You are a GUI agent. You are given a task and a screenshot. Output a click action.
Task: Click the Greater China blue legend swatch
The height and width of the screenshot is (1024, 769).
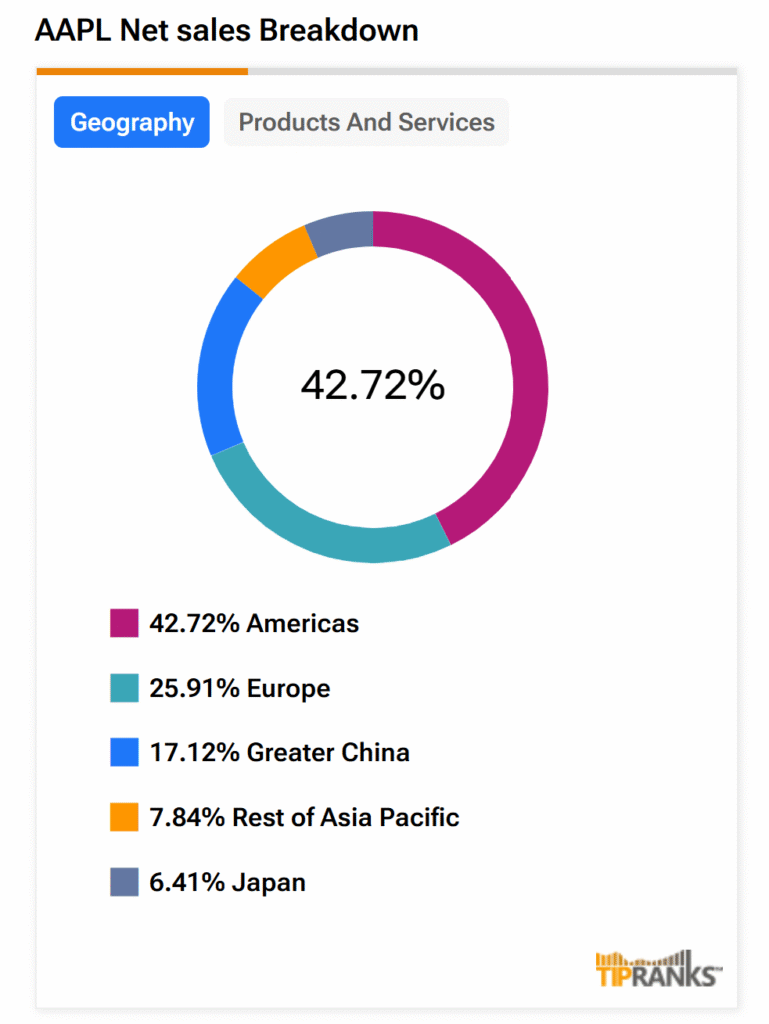124,753
